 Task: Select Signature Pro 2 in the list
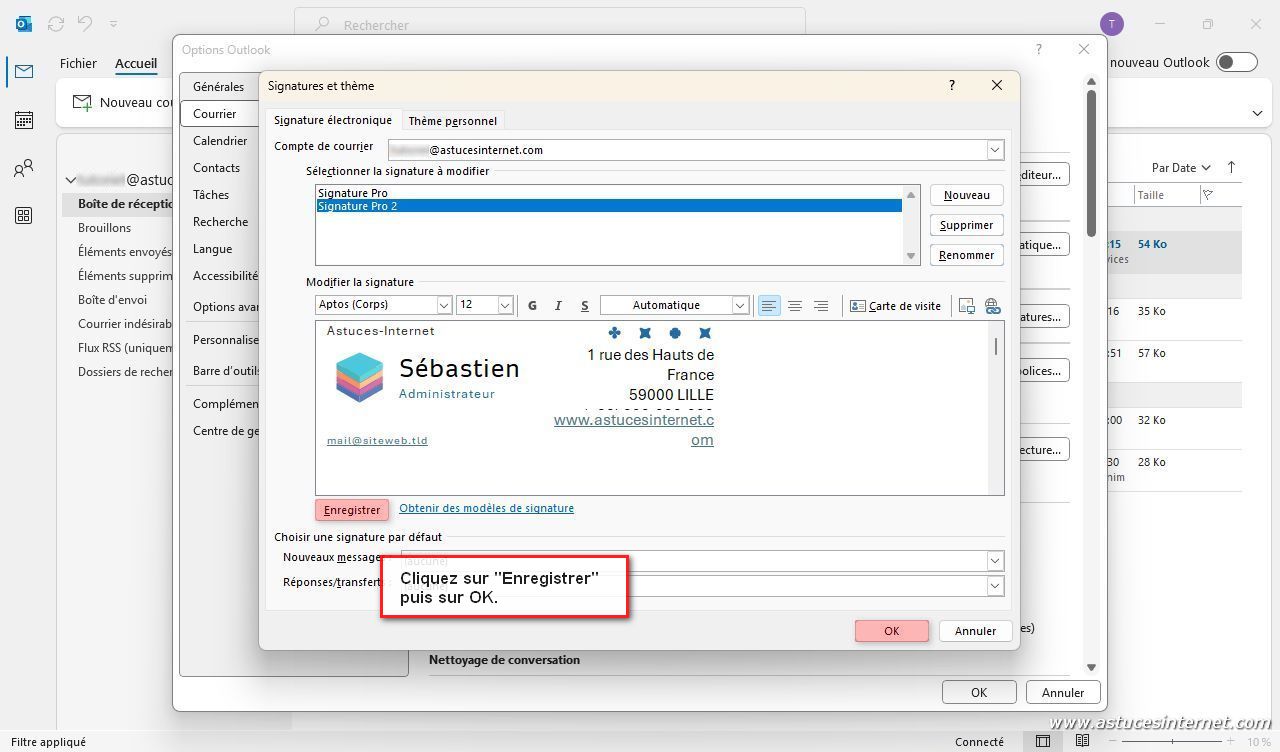609,206
